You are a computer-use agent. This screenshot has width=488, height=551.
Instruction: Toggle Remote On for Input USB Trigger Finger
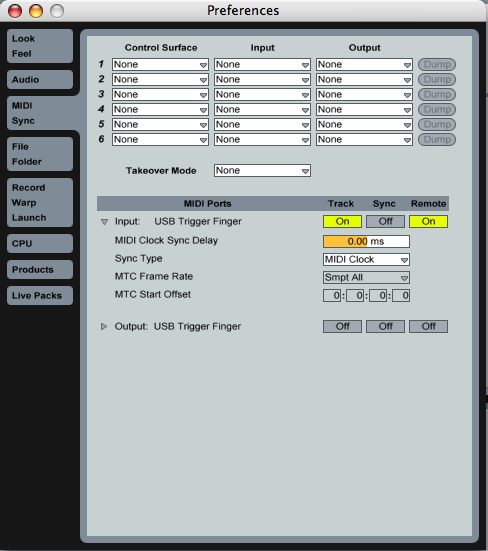coord(428,221)
